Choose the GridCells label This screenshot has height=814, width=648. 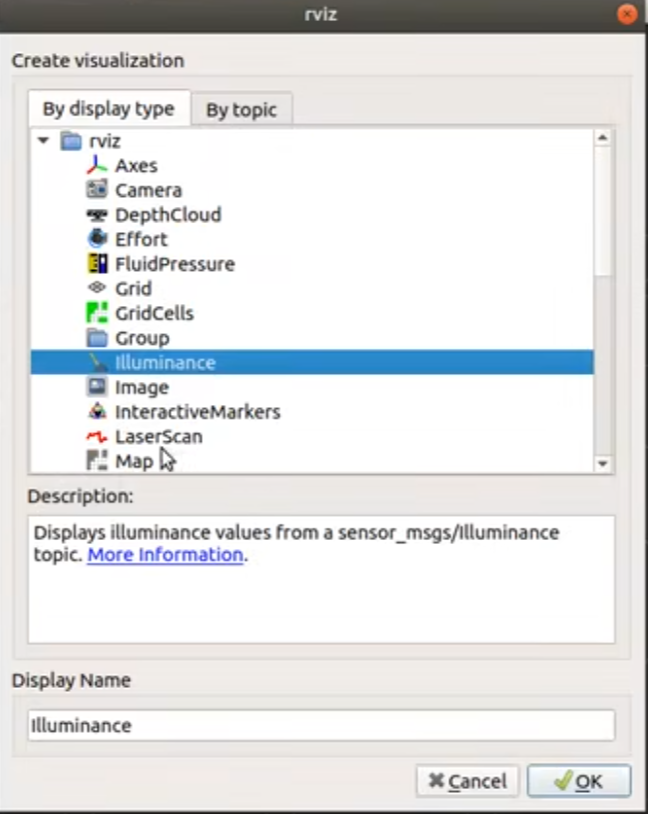click(154, 313)
